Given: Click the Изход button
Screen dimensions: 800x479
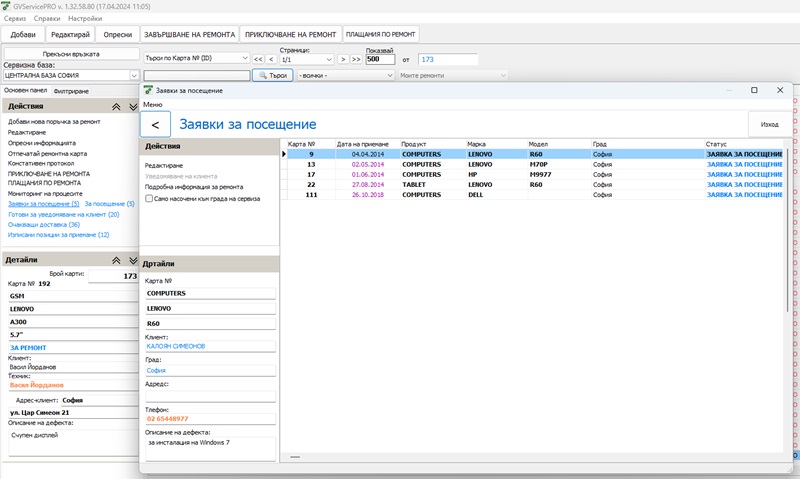Looking at the screenshot, I should pos(769,124).
